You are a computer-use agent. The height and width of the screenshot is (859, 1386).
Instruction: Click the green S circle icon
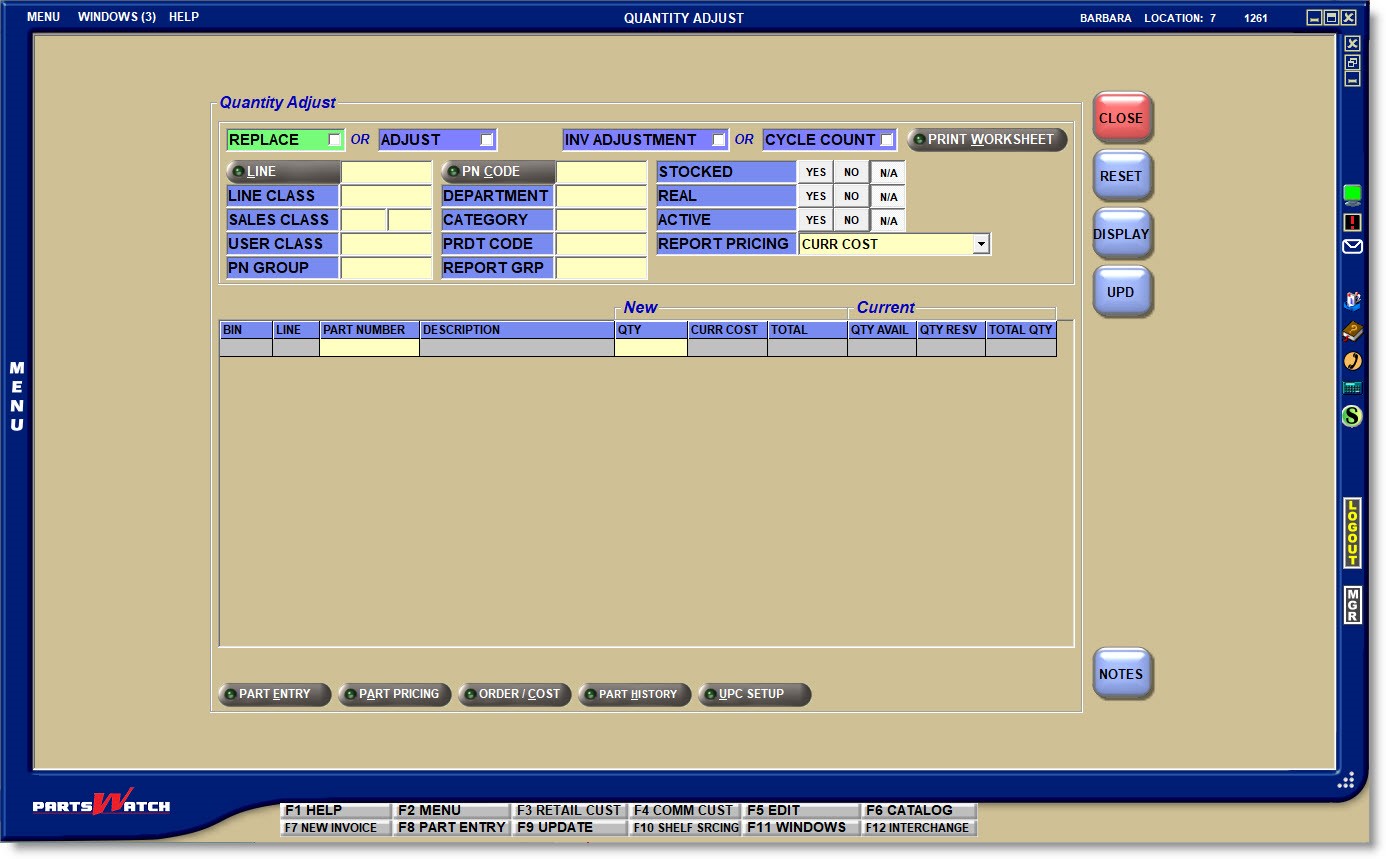pyautogui.click(x=1352, y=415)
